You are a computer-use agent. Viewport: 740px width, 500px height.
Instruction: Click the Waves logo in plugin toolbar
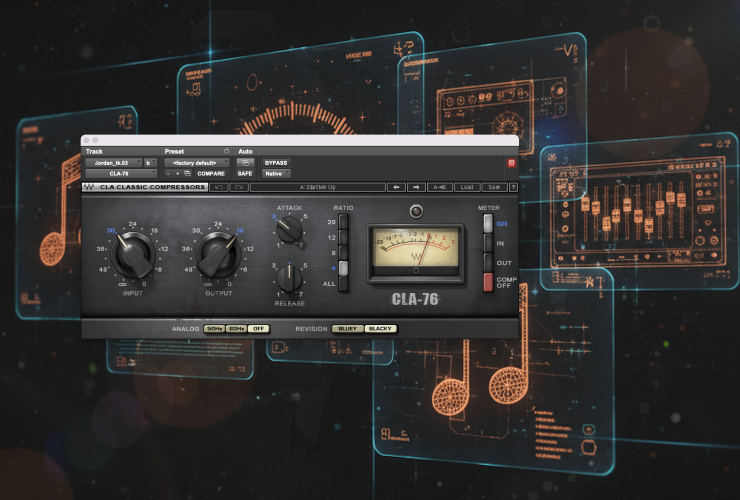click(89, 187)
